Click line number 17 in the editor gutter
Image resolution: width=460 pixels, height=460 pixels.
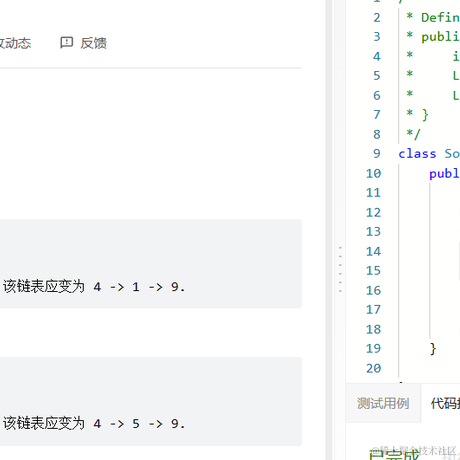coord(373,309)
